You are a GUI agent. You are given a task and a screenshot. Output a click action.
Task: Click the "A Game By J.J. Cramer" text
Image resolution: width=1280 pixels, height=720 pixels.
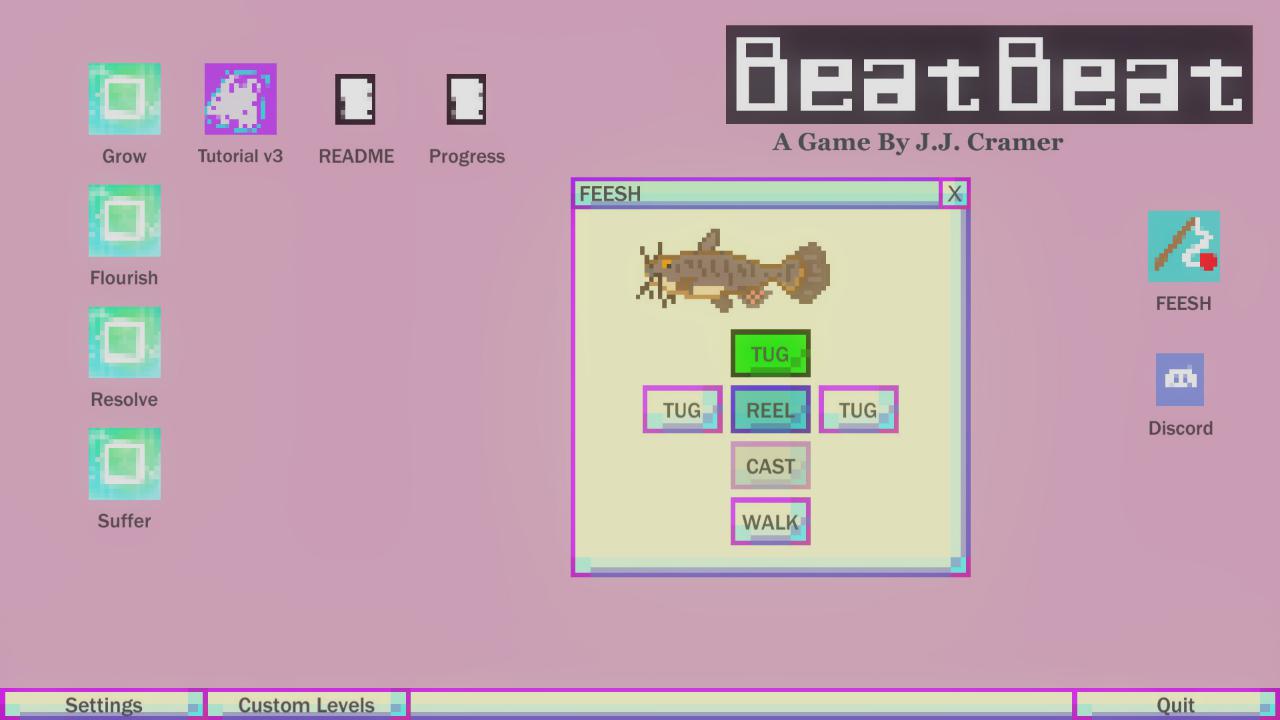[918, 142]
